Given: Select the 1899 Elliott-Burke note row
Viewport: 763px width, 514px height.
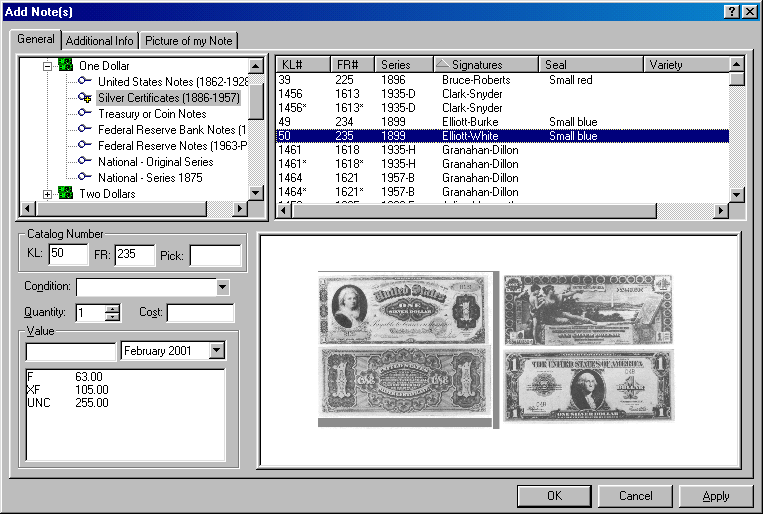Looking at the screenshot, I should point(503,122).
